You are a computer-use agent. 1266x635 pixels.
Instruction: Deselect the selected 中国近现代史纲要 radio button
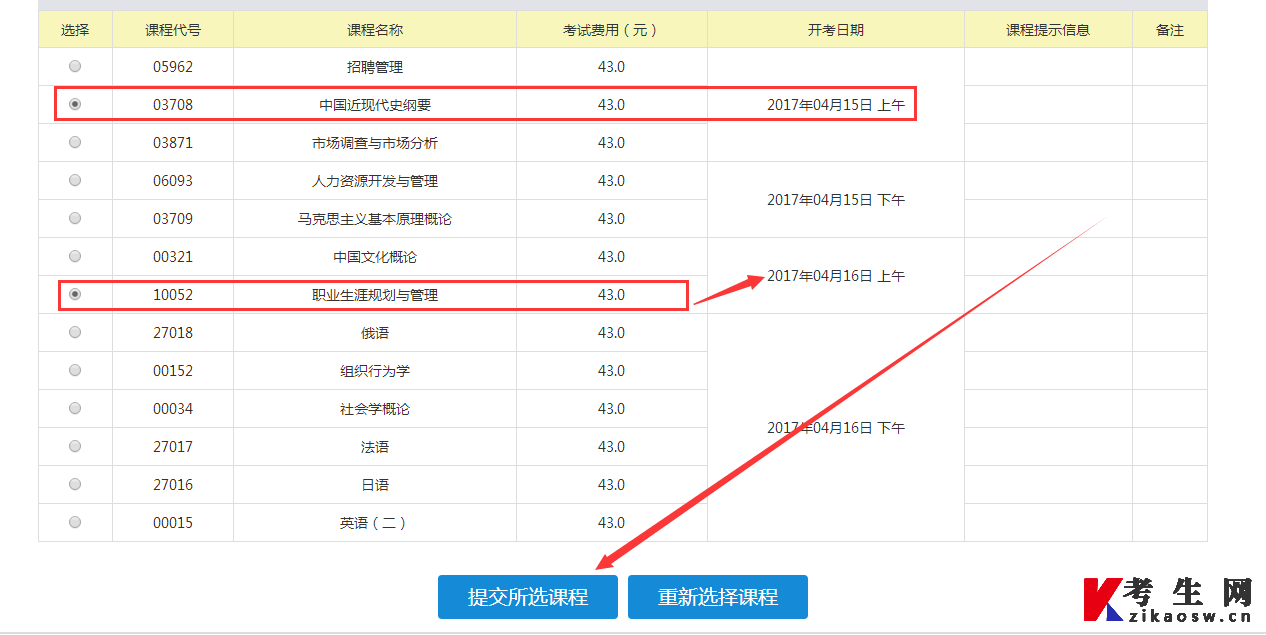(75, 104)
